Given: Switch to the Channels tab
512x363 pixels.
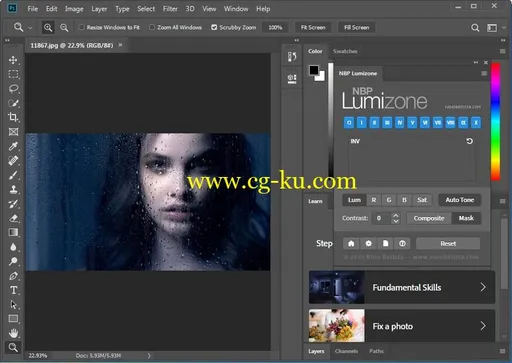Looking at the screenshot, I should [346, 351].
